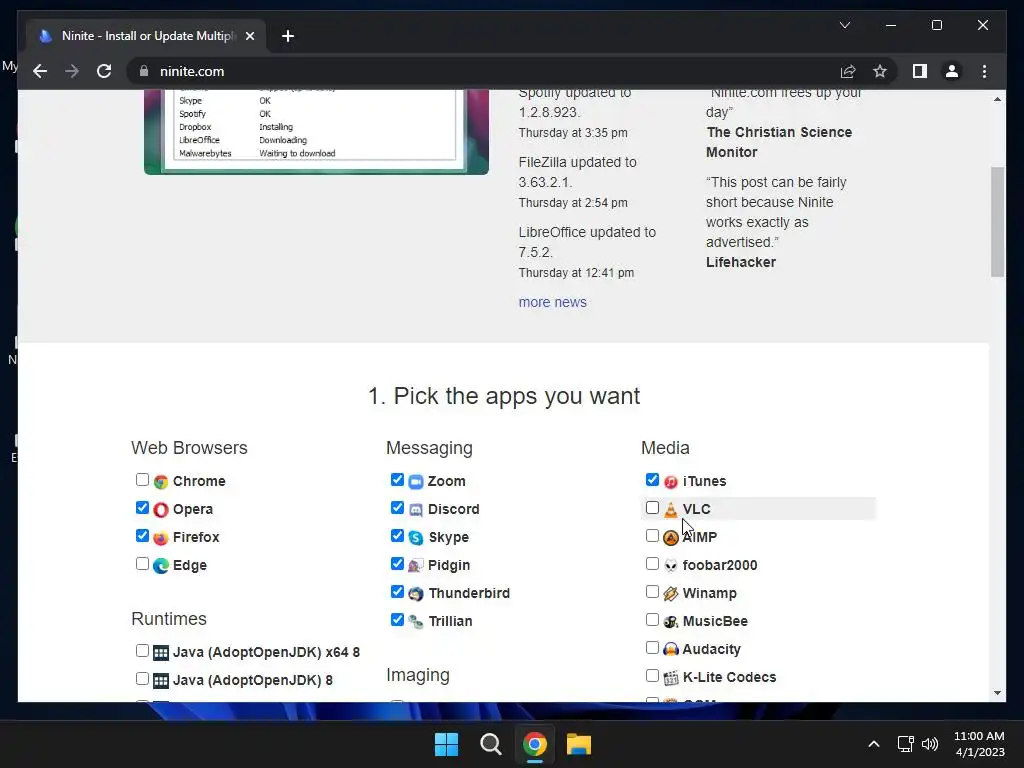The width and height of the screenshot is (1024, 768).
Task: Click the scrollbar down arrow
Action: point(997,693)
